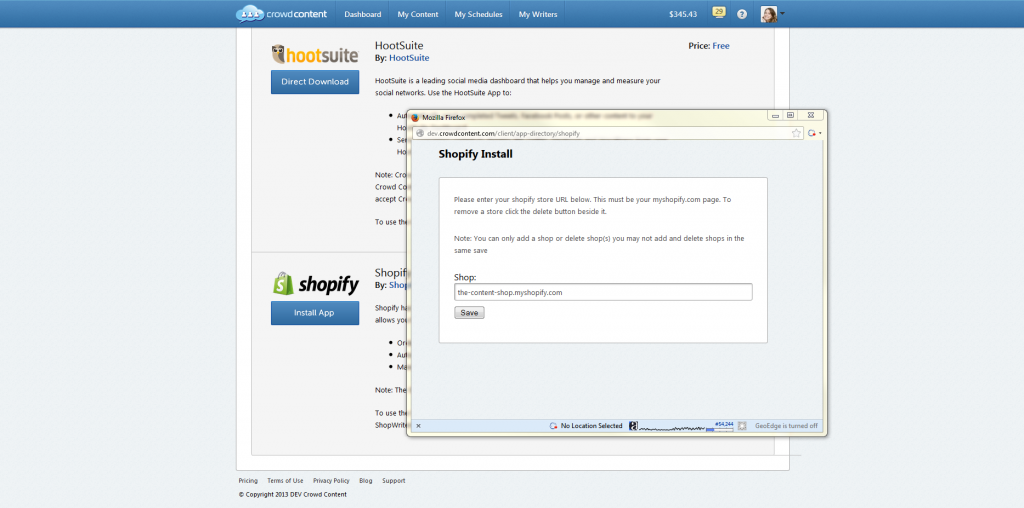Open the notifications icon showing 29
Image resolution: width=1024 pixels, height=508 pixels.
coord(718,13)
